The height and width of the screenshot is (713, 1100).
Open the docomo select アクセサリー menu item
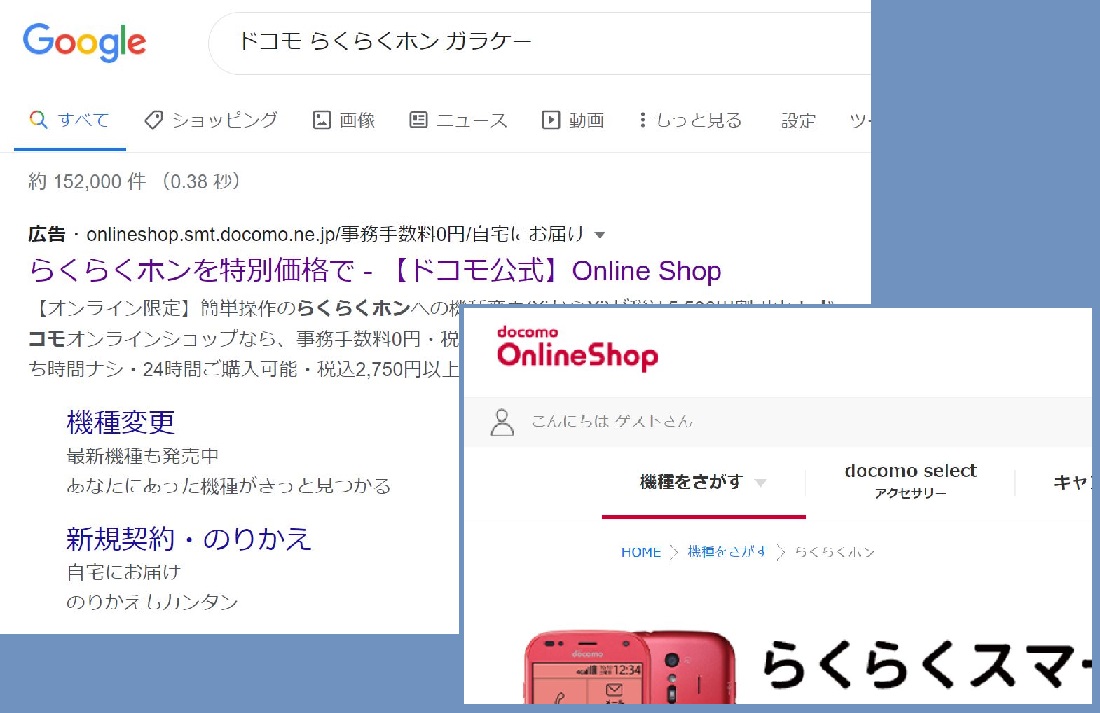[911, 481]
